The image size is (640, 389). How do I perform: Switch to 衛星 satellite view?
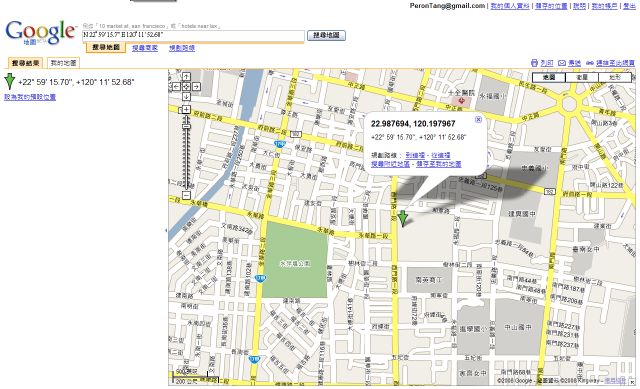coord(582,77)
